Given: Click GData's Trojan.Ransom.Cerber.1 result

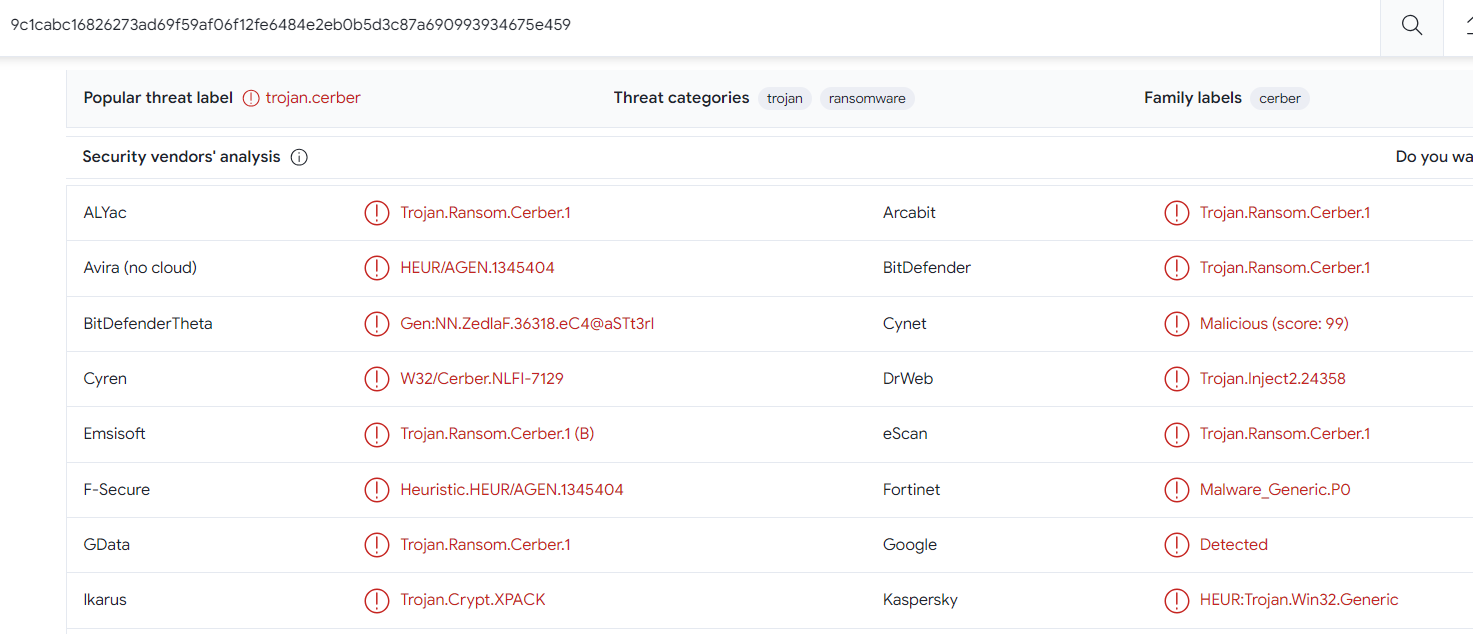Looking at the screenshot, I should click(x=485, y=545).
